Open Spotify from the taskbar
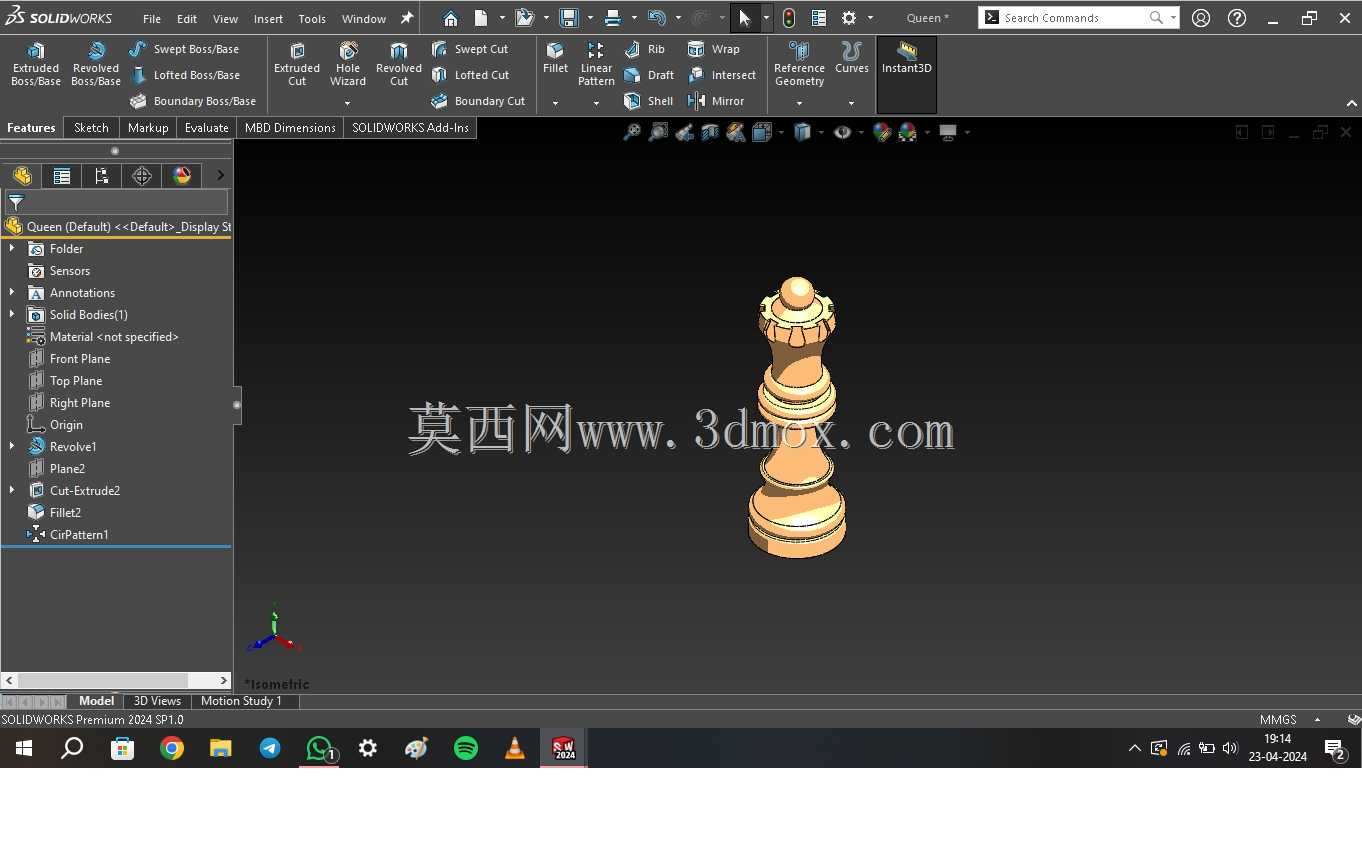 466,748
